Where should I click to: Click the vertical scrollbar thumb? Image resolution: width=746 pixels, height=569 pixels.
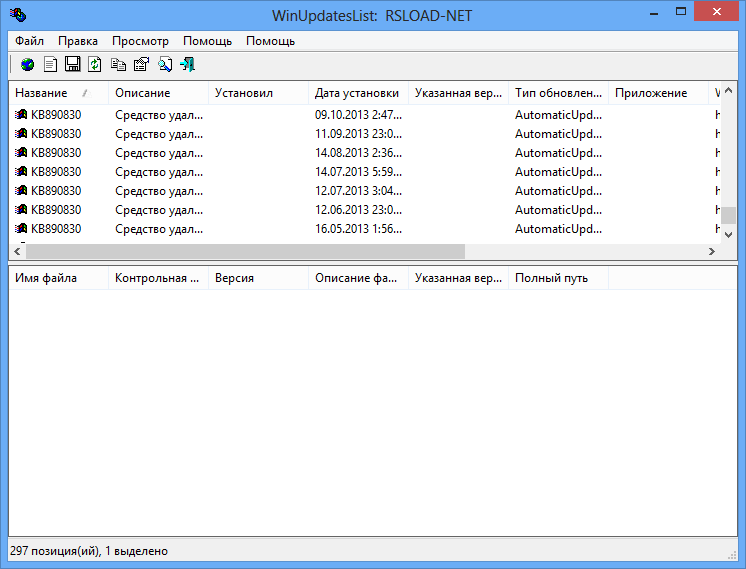[728, 215]
